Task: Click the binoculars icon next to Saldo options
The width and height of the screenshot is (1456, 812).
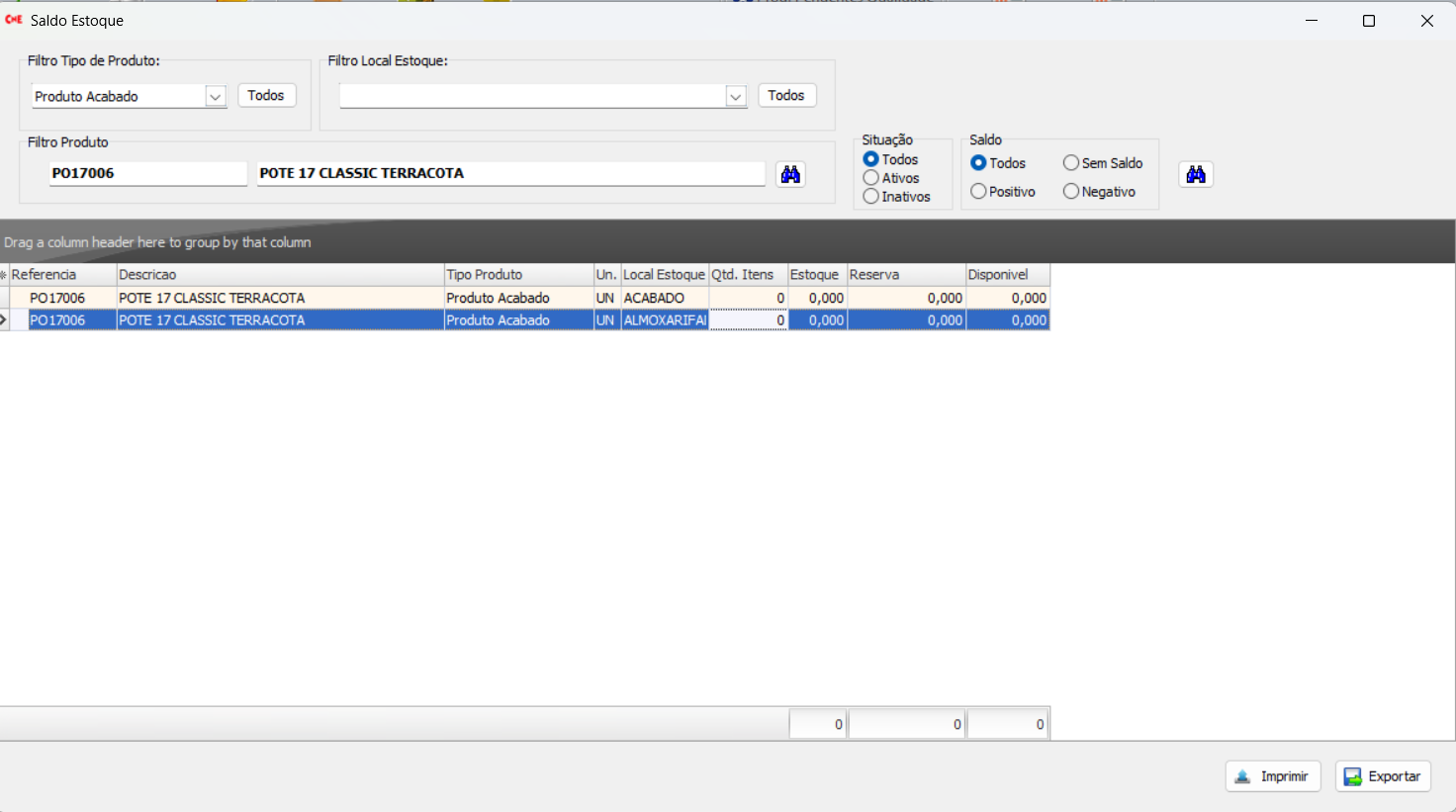Action: pyautogui.click(x=1196, y=175)
